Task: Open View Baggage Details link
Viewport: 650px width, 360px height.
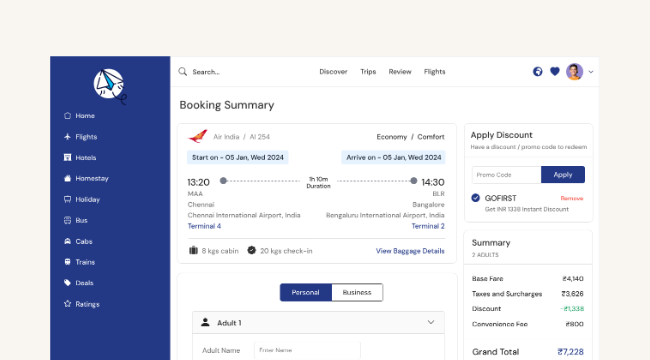Action: click(x=410, y=251)
